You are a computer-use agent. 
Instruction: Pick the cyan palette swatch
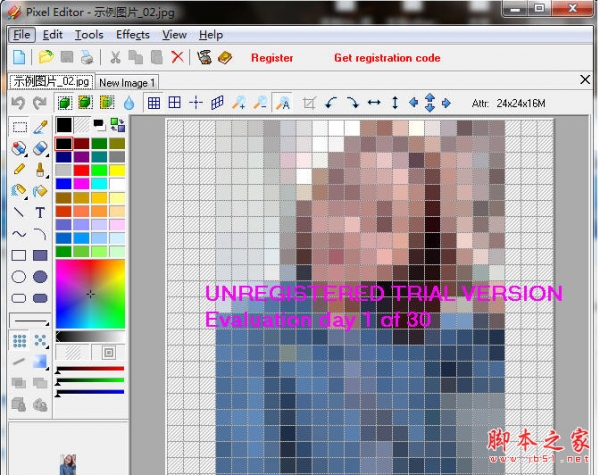[99, 184]
